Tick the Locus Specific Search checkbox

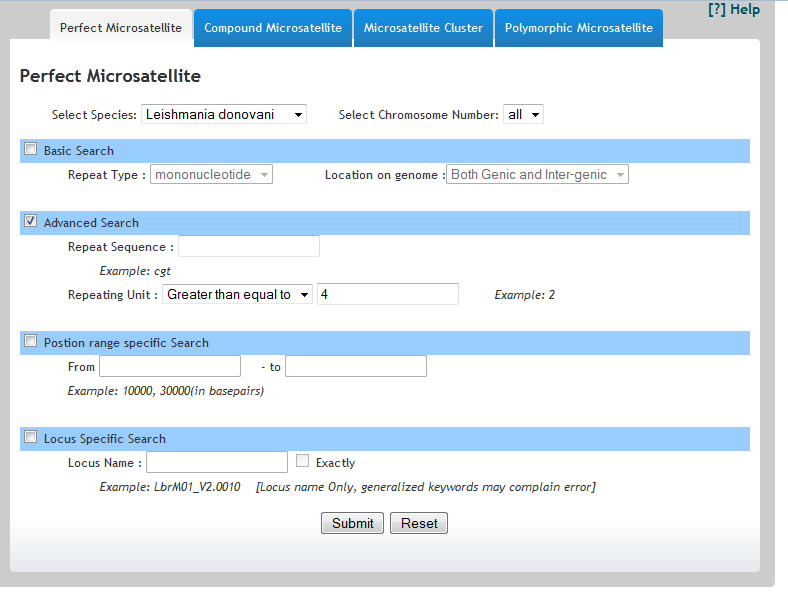[x=30, y=438]
